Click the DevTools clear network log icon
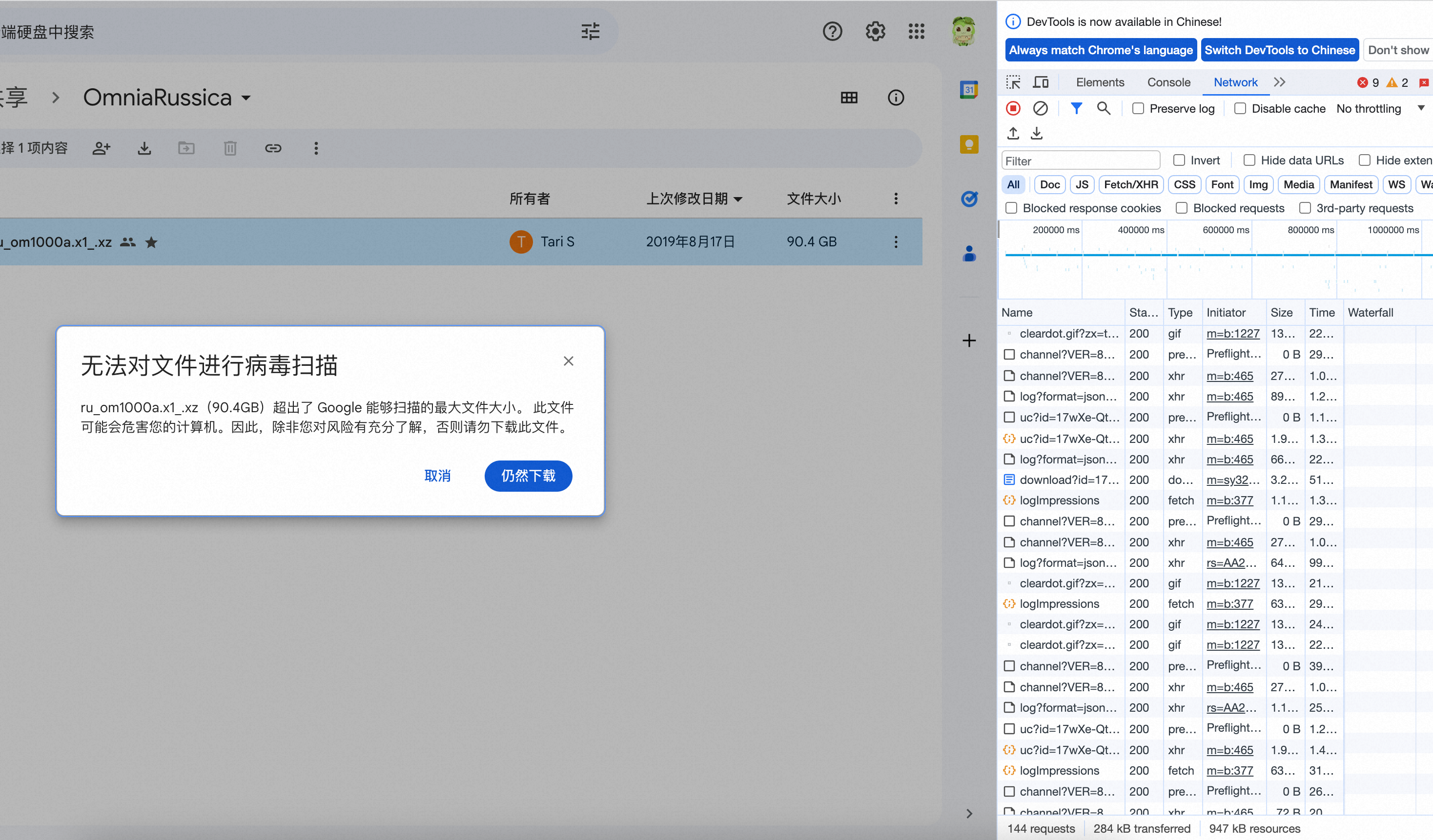The height and width of the screenshot is (840, 1433). 1040,108
